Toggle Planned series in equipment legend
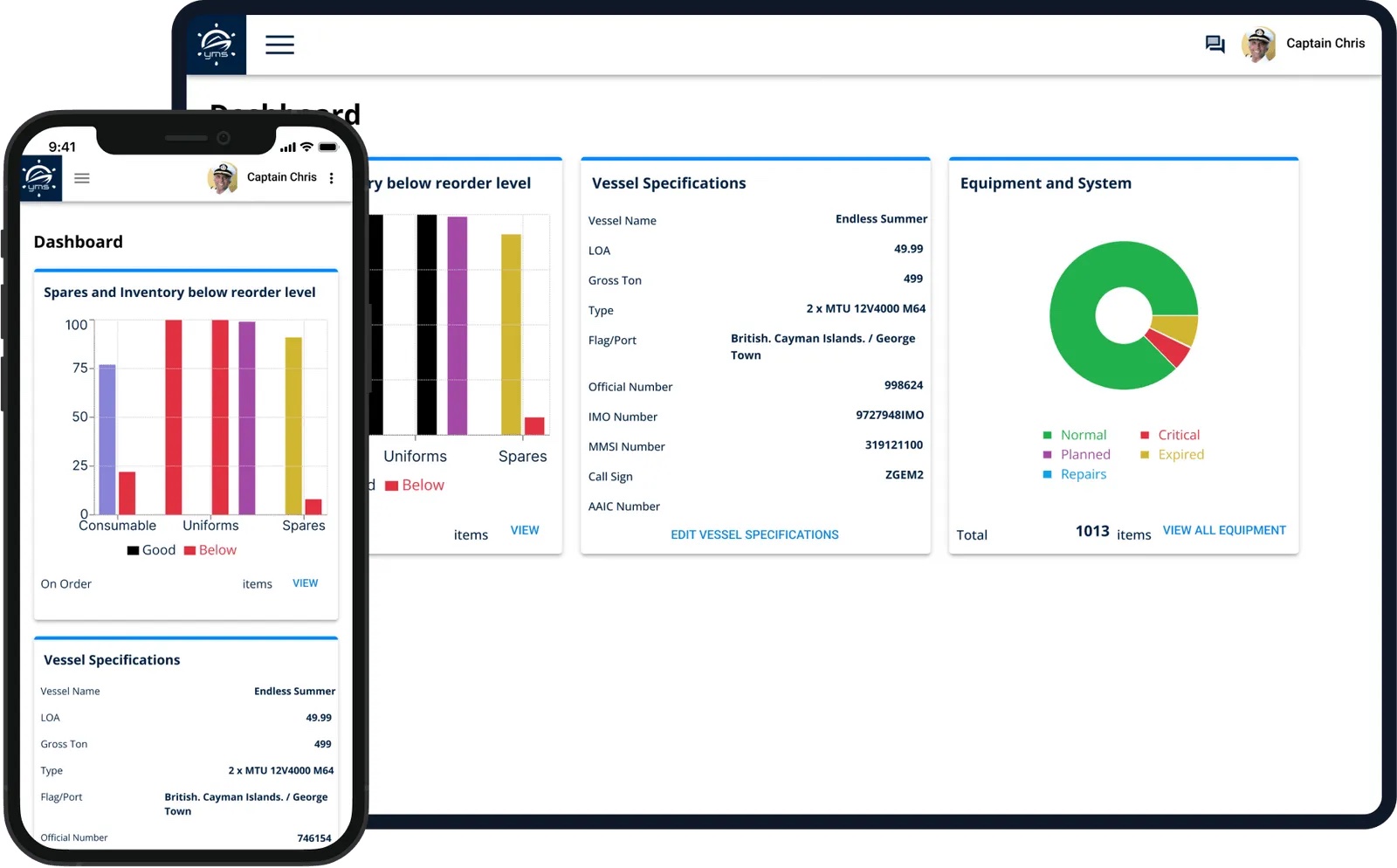1397x868 pixels. (x=1077, y=455)
